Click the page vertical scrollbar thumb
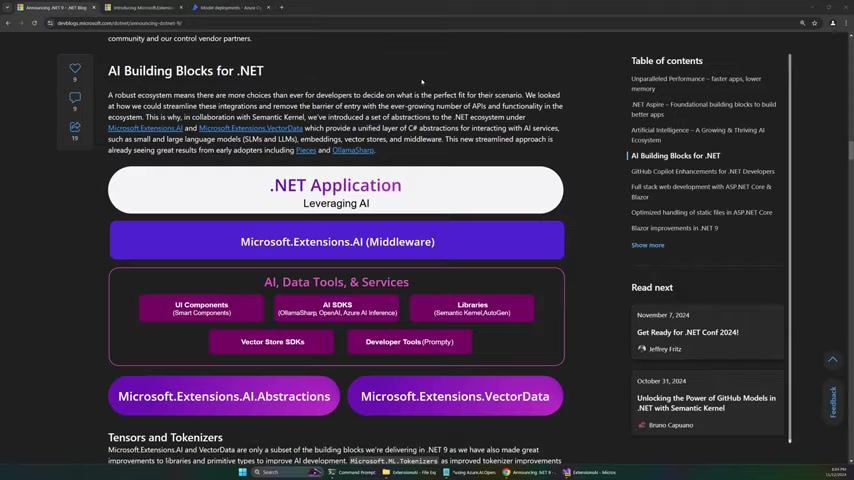Image resolution: width=854 pixels, height=480 pixels. 851,150
